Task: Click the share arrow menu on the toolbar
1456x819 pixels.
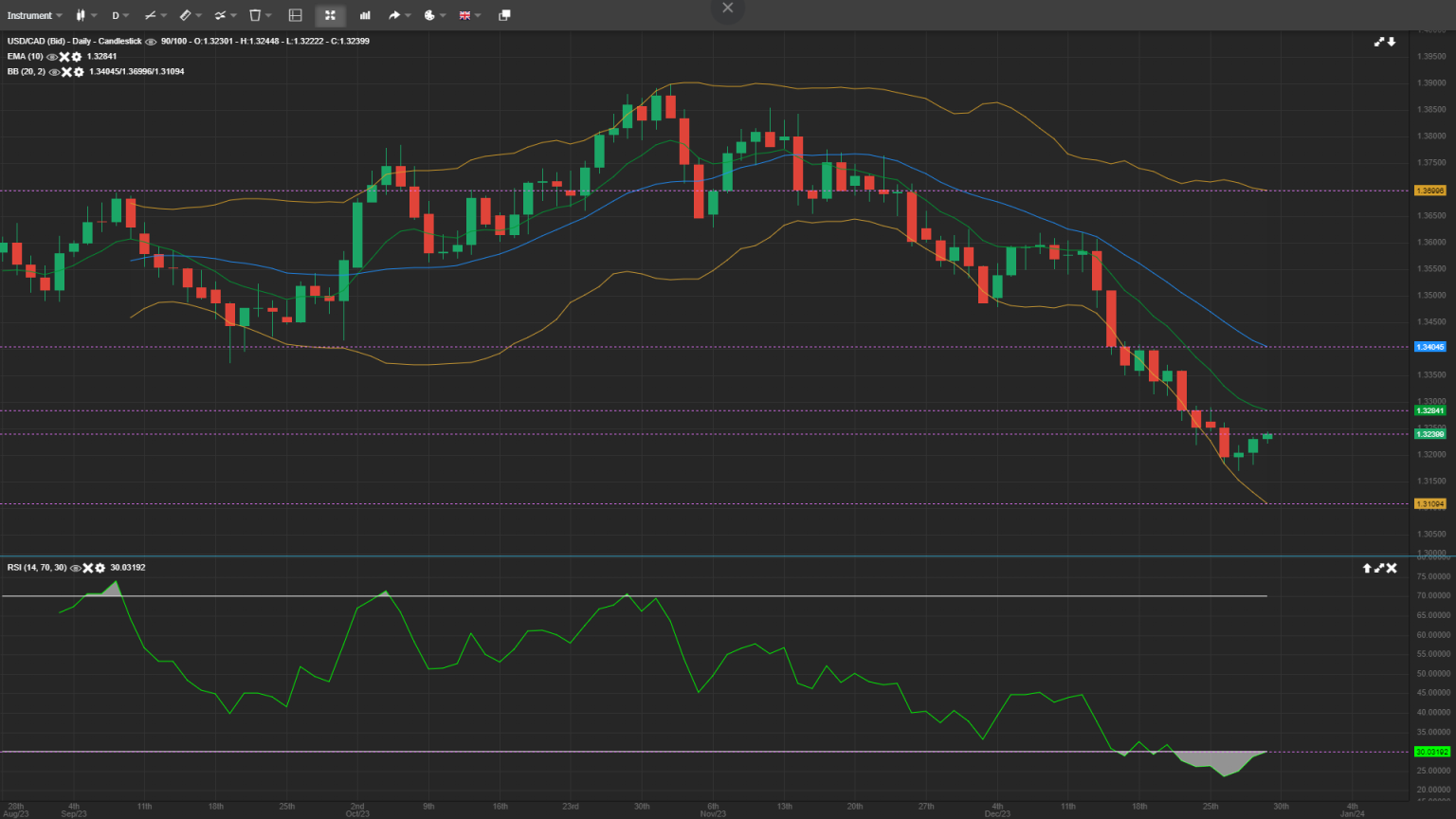Action: point(394,15)
